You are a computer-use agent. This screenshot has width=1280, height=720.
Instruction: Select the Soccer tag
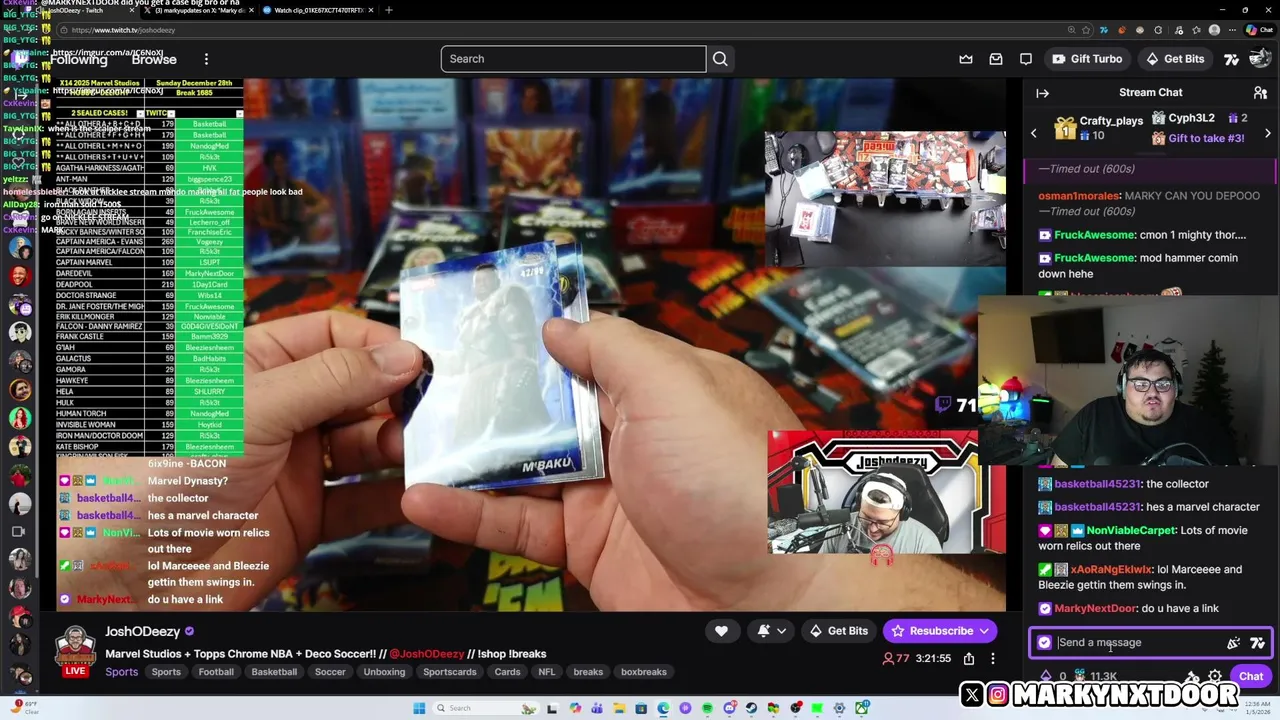pyautogui.click(x=330, y=672)
